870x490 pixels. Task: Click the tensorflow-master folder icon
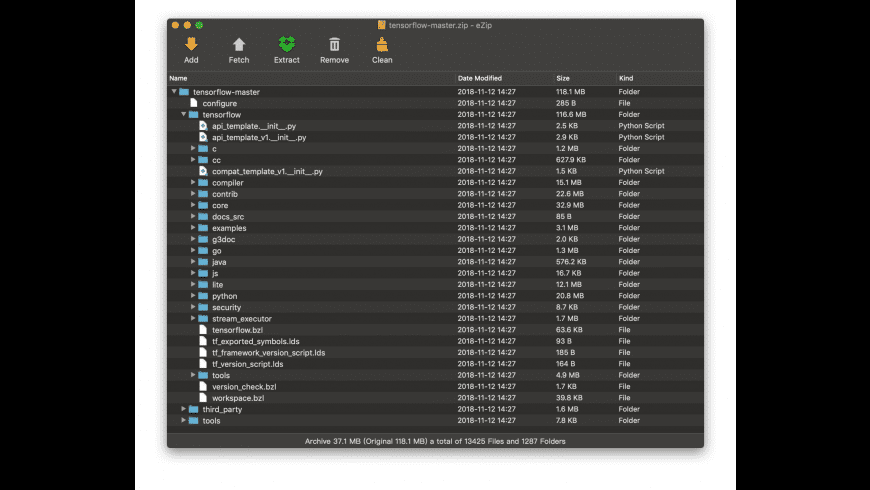(x=184, y=92)
